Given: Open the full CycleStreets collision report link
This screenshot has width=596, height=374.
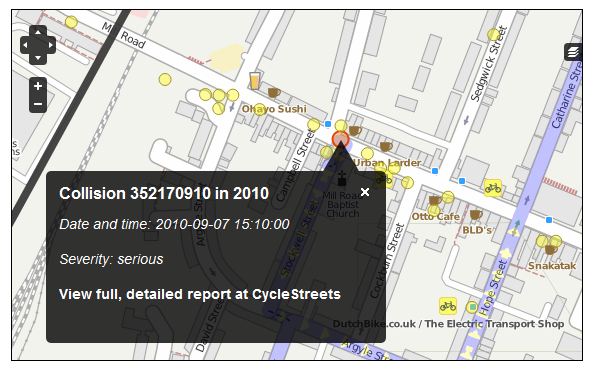Looking at the screenshot, I should click(200, 294).
